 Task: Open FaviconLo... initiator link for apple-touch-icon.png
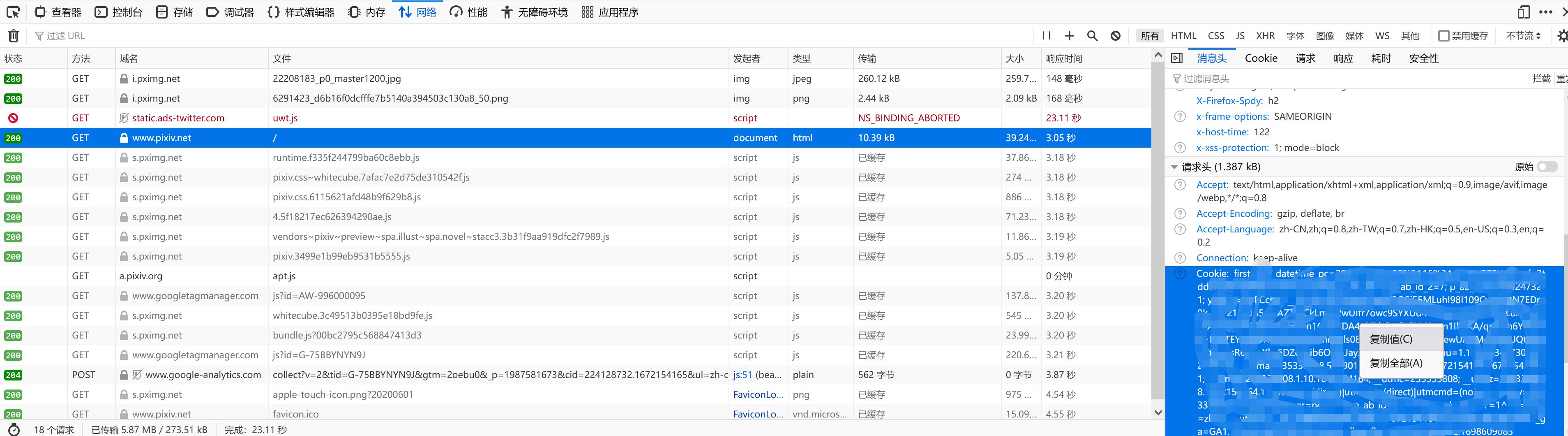coord(759,394)
